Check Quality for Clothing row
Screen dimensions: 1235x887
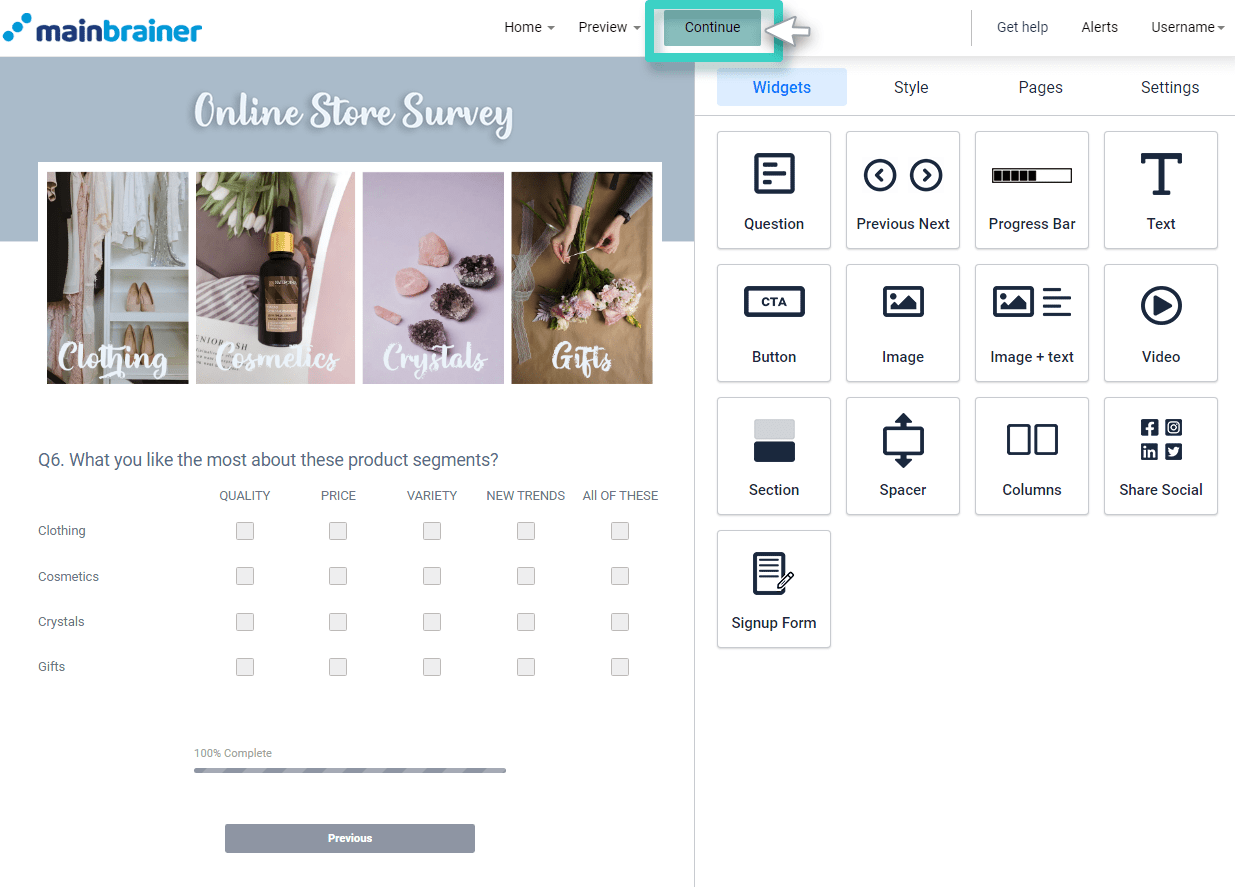(x=245, y=531)
